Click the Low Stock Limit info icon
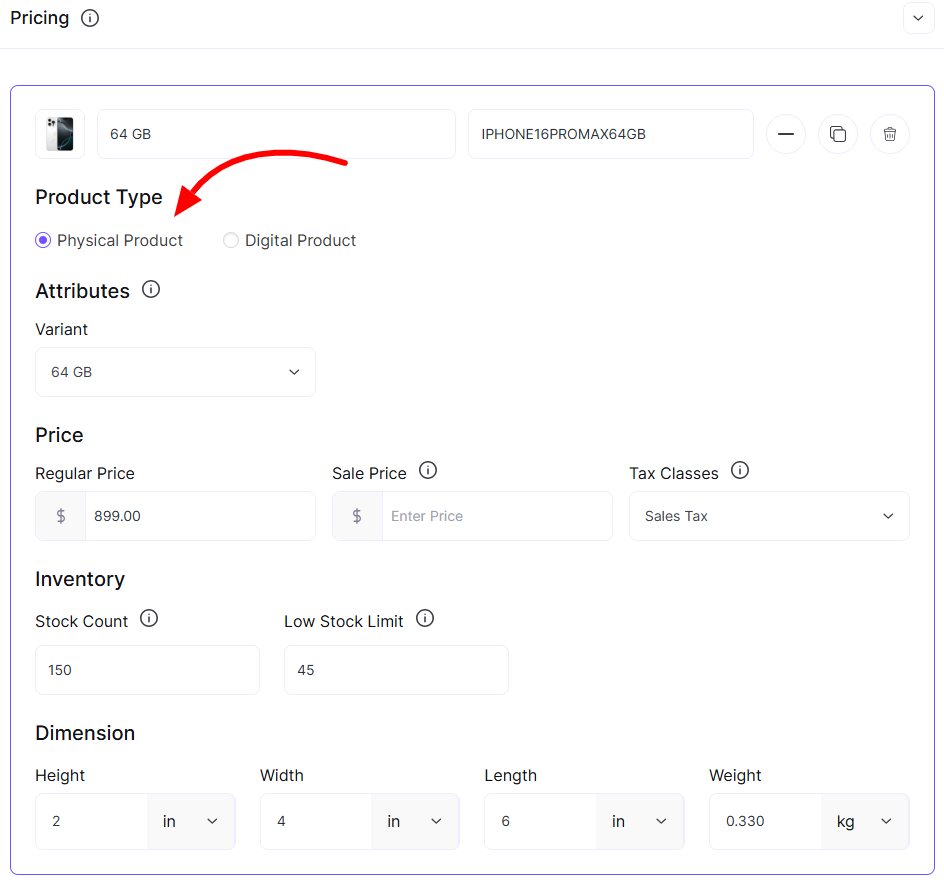 pyautogui.click(x=425, y=618)
